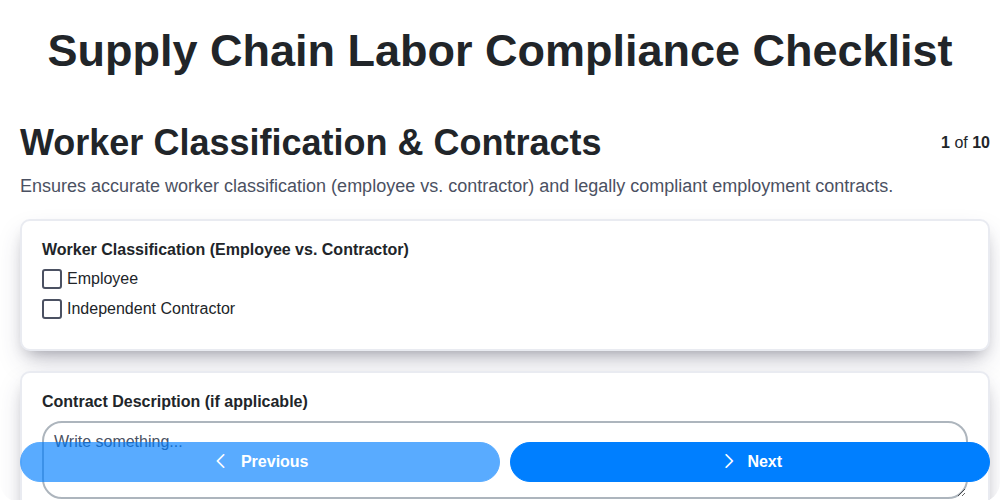Click the Employee option label text
Image resolution: width=1000 pixels, height=500 pixels.
[102, 279]
